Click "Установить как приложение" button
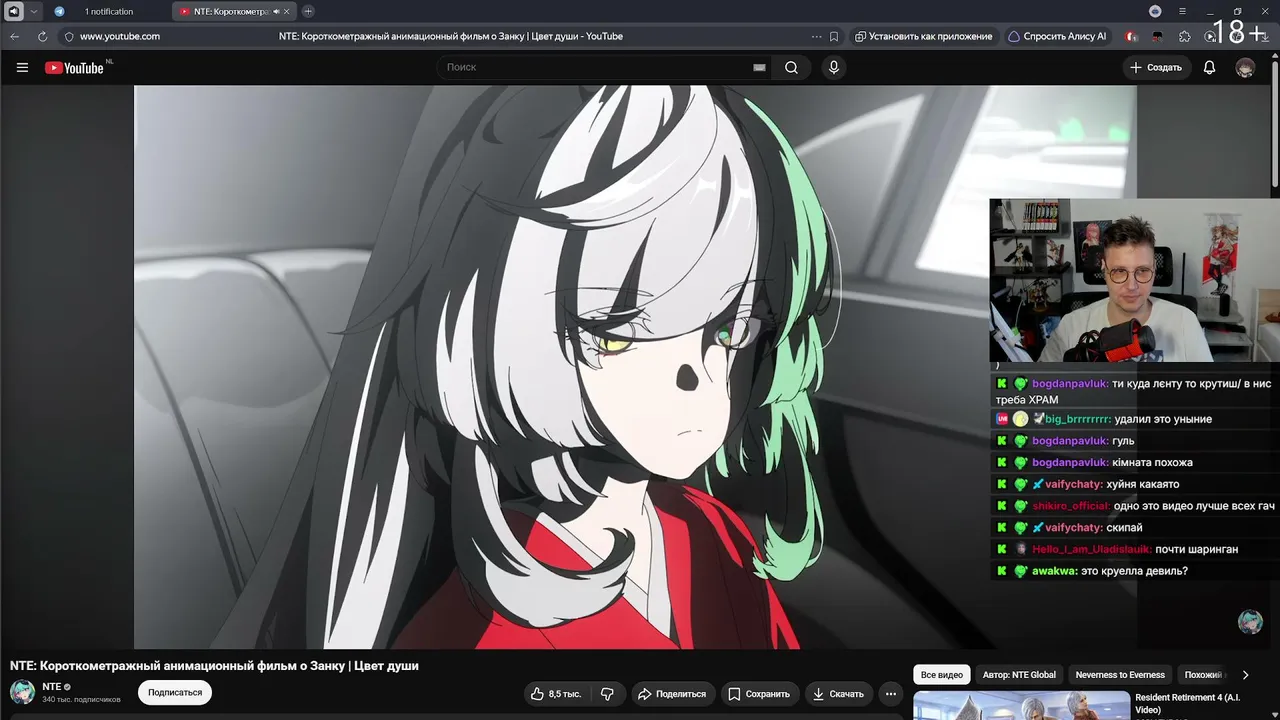 tap(923, 36)
